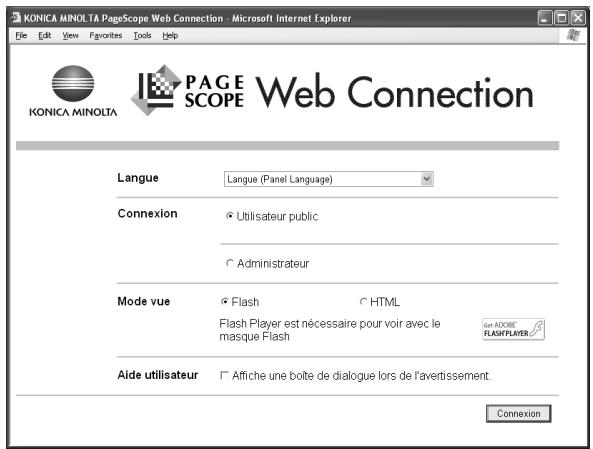Viewport: 593px width, 449px height.
Task: Minimize the Internet Explorer window
Action: [545, 18]
